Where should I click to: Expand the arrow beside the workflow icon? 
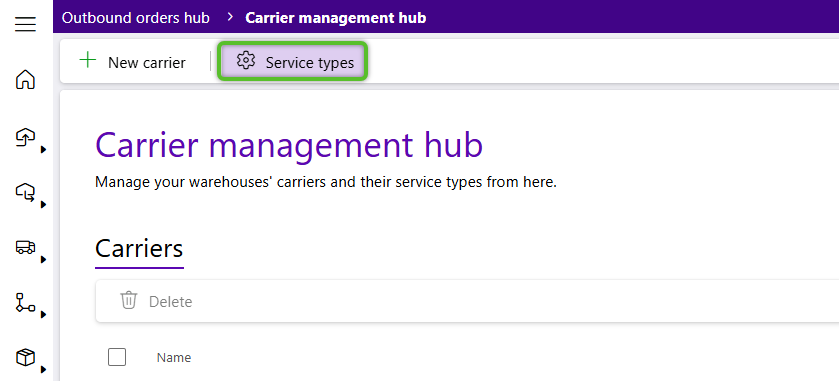point(43,314)
